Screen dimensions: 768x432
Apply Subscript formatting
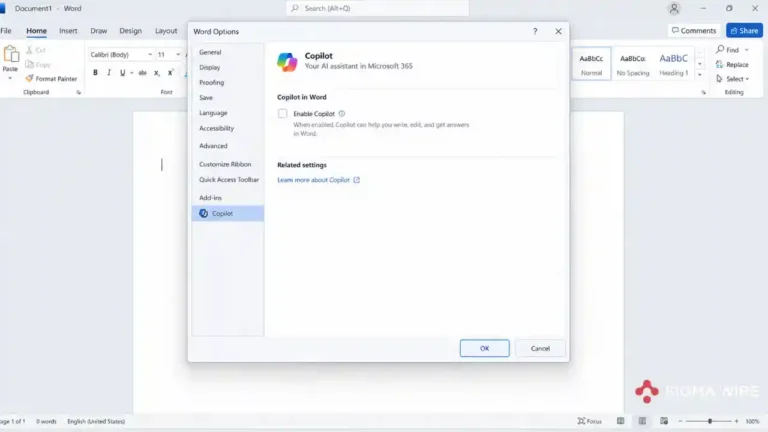pyautogui.click(x=157, y=73)
